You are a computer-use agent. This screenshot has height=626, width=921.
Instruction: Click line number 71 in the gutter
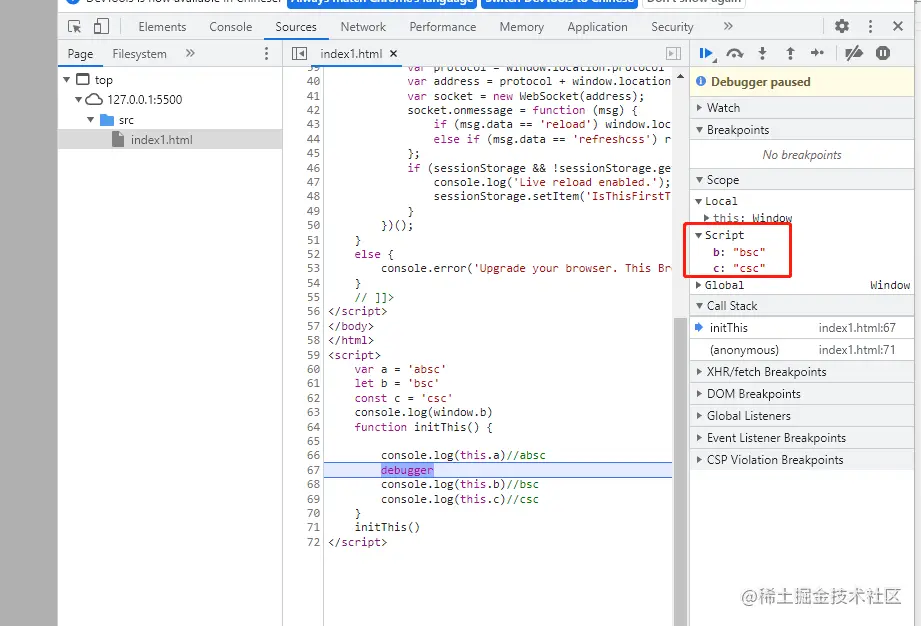[313, 527]
